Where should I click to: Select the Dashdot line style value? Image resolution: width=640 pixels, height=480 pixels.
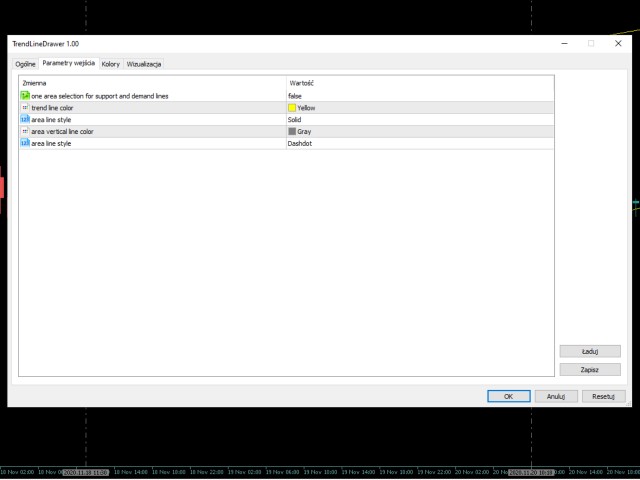(420, 143)
